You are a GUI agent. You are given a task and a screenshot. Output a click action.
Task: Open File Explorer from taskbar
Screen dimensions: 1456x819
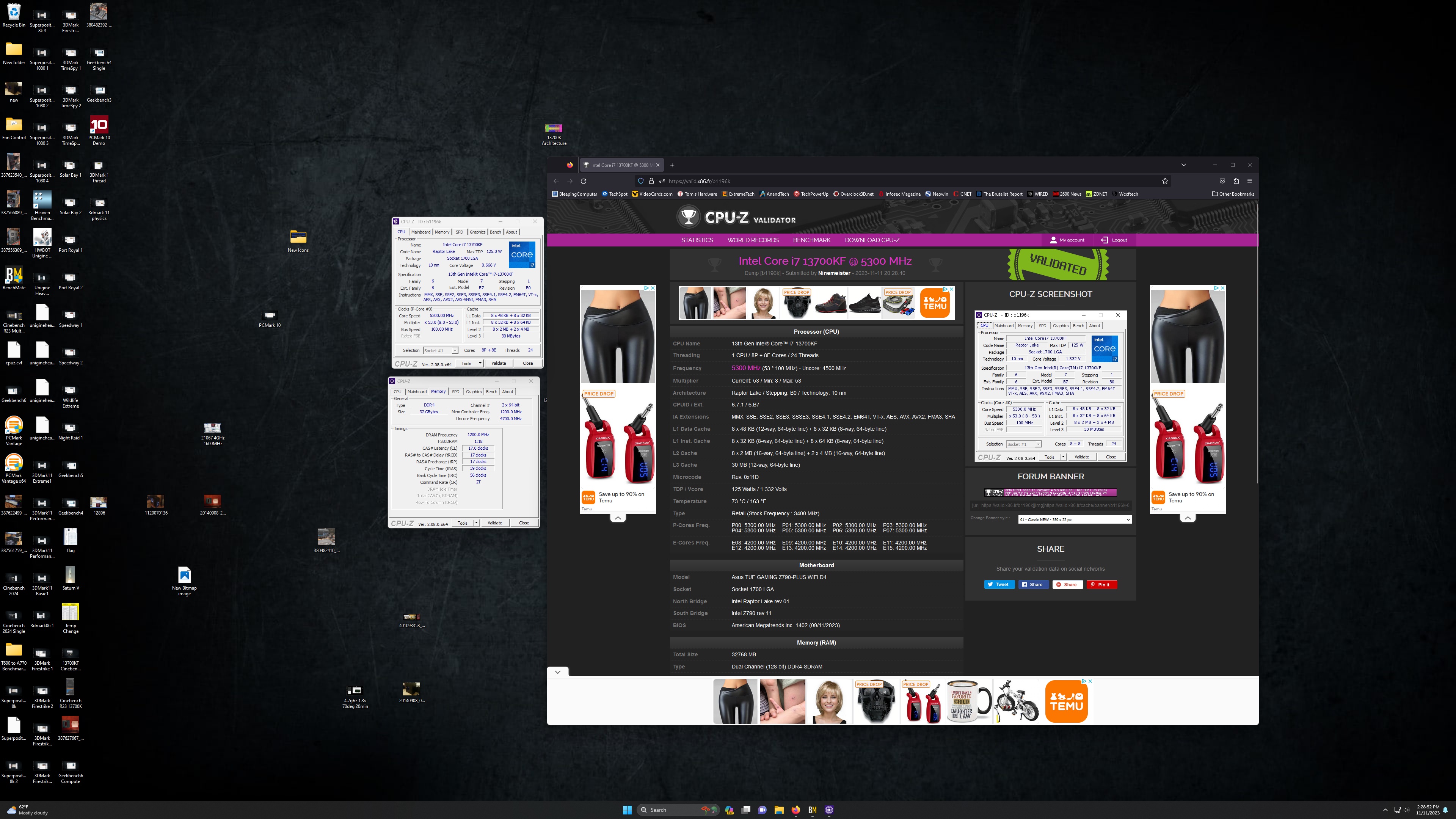(x=779, y=810)
